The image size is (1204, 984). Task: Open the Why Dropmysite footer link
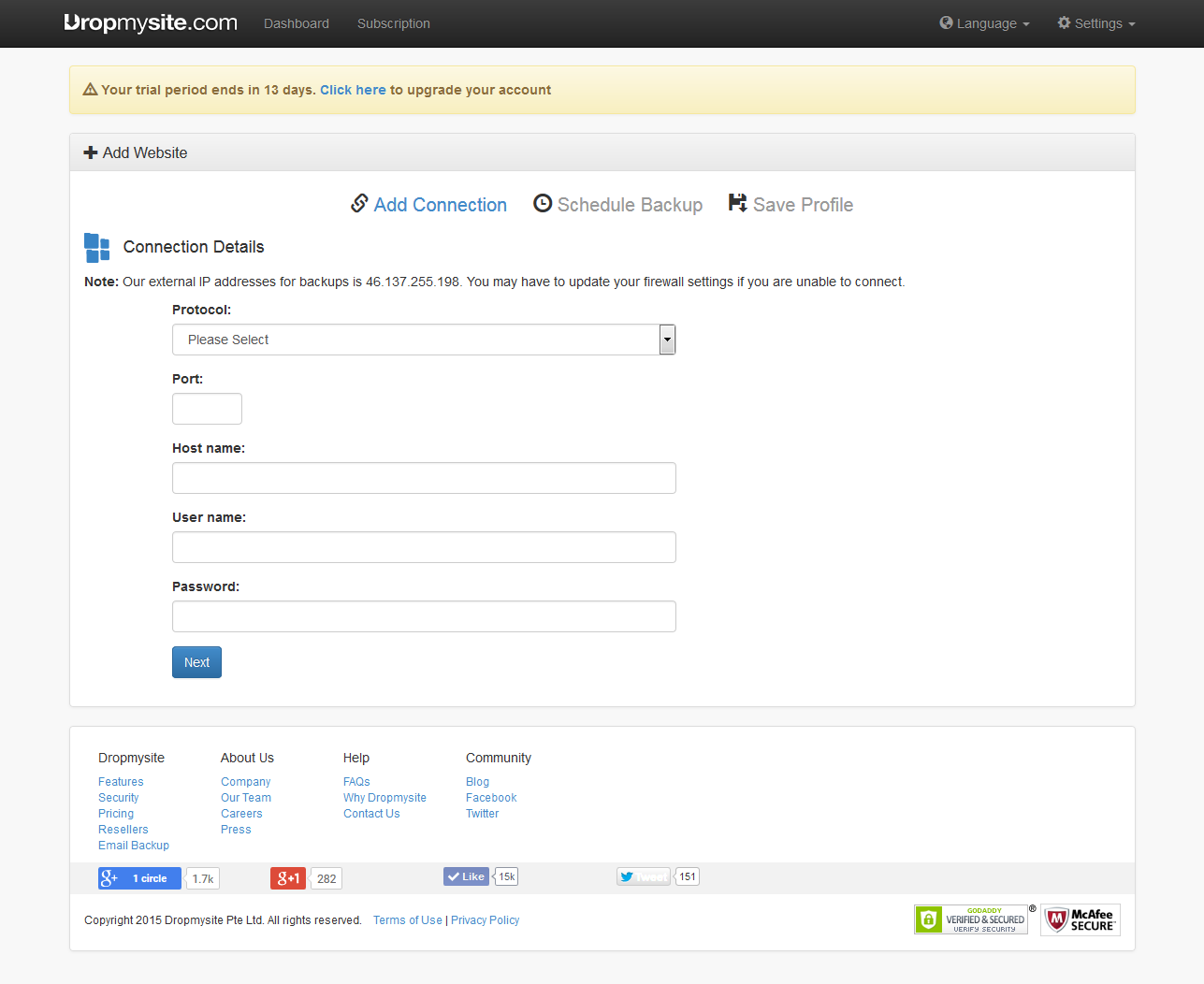pyautogui.click(x=384, y=798)
